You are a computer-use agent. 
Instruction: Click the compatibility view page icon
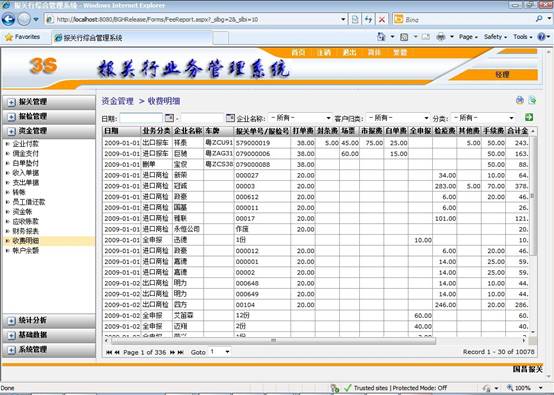(355, 19)
